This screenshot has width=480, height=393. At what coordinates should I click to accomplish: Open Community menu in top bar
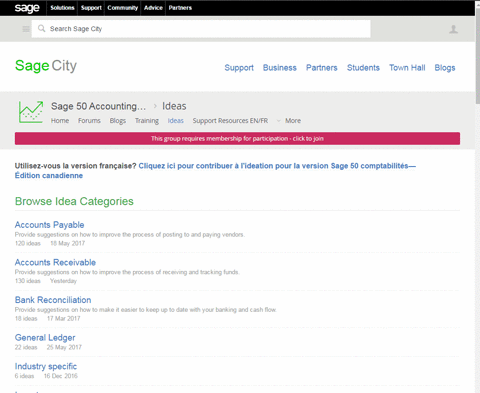[x=122, y=8]
